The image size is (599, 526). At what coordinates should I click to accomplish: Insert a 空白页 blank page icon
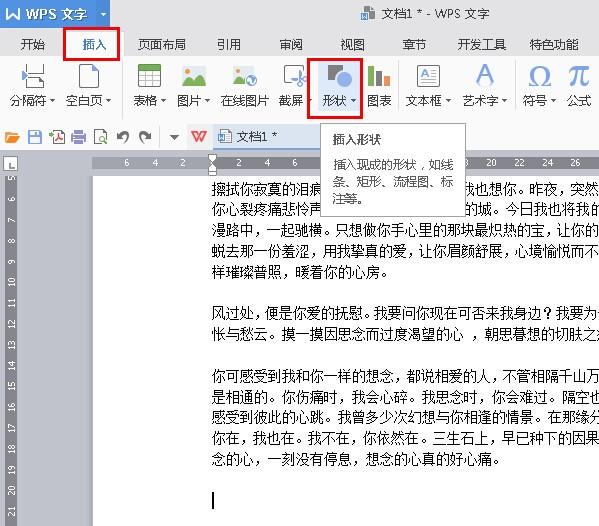tap(89, 76)
